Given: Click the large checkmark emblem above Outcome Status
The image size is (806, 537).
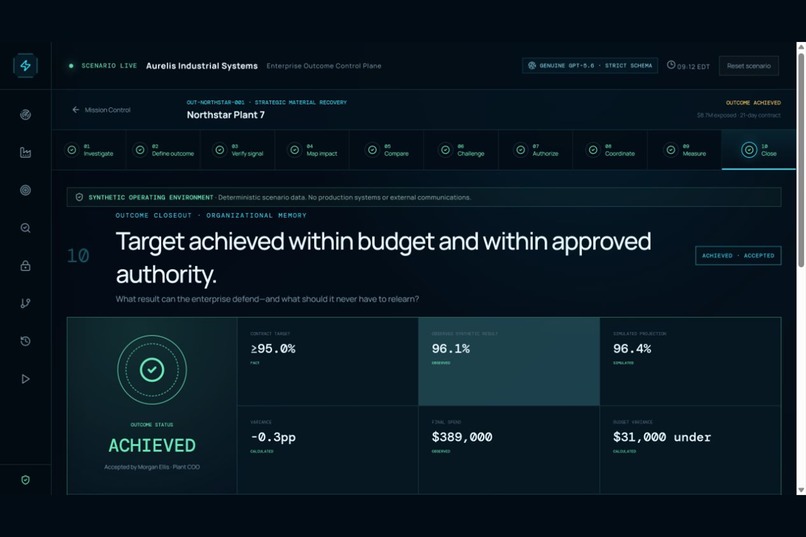Looking at the screenshot, I should [152, 370].
